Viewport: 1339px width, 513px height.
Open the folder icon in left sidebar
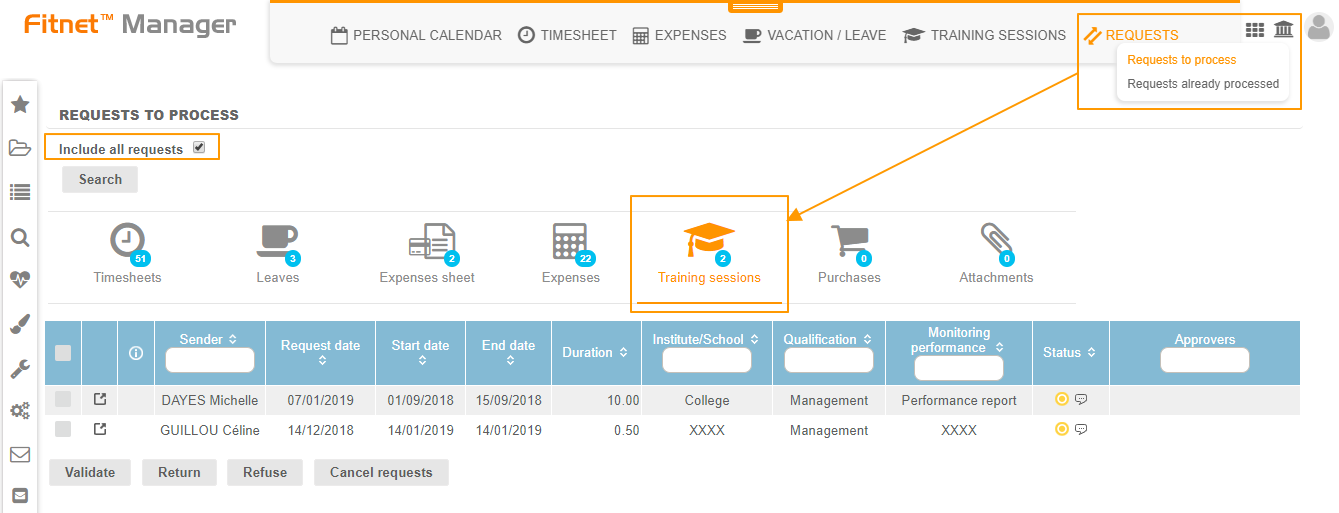pos(19,148)
